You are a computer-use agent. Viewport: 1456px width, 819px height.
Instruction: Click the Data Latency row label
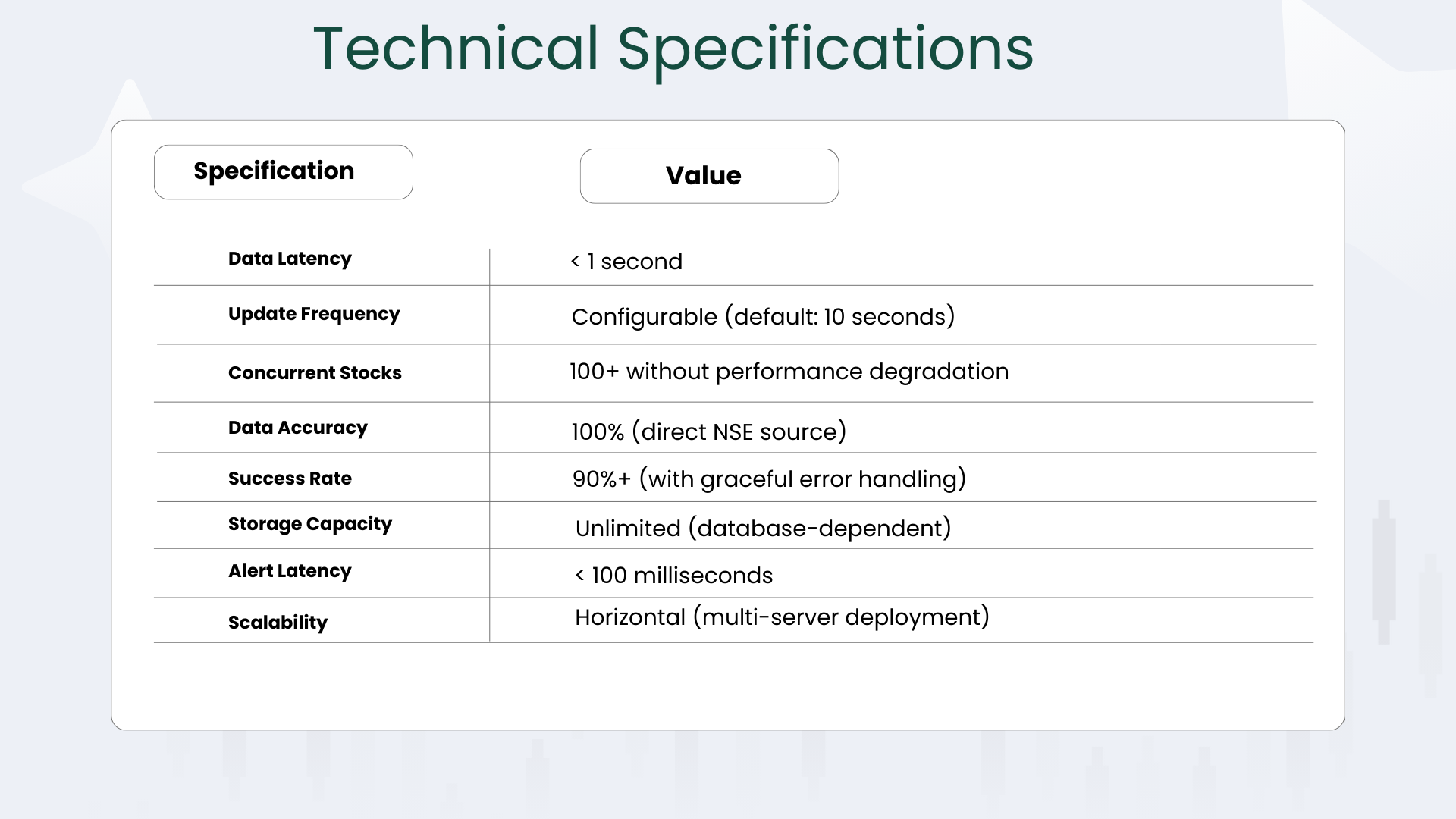point(290,259)
